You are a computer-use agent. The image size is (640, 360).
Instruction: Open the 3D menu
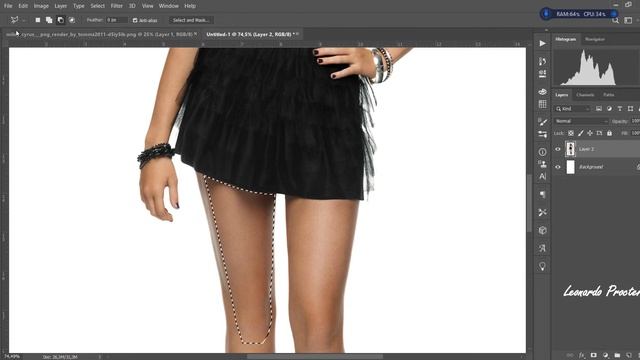pos(132,6)
